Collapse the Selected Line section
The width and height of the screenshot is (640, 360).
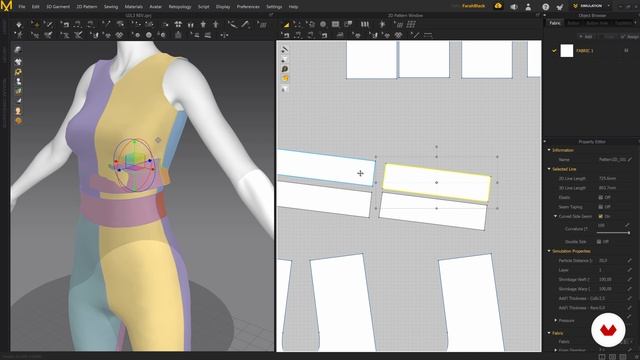tap(549, 169)
